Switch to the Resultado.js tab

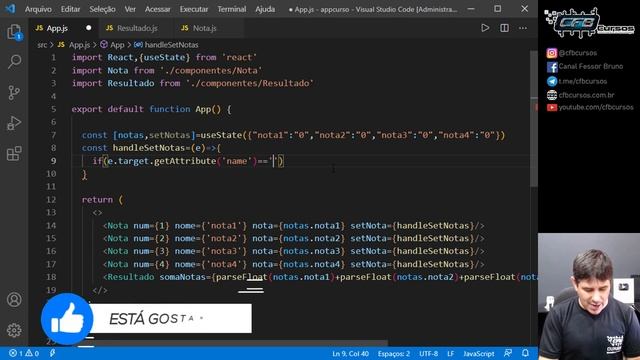coord(137,28)
